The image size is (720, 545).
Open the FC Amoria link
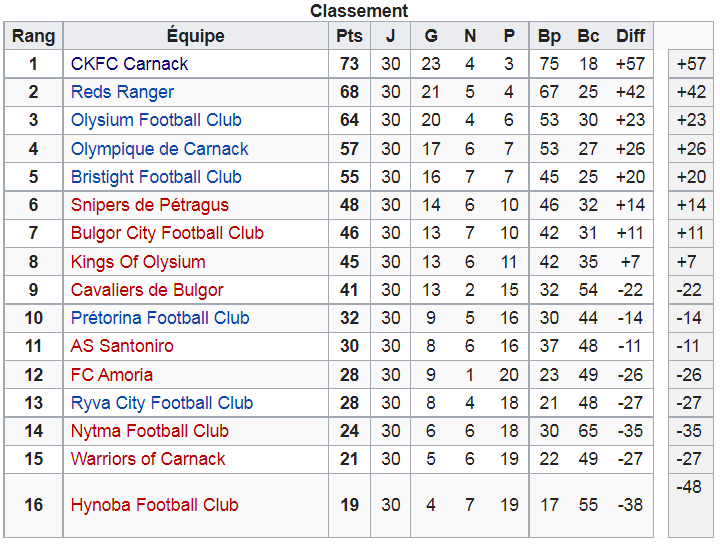tap(112, 375)
